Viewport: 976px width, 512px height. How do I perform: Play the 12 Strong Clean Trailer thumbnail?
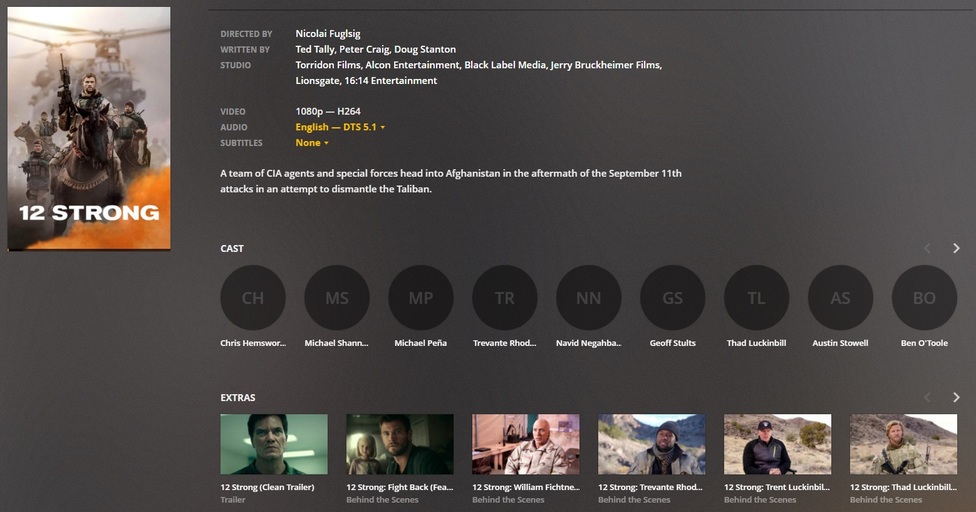click(274, 444)
